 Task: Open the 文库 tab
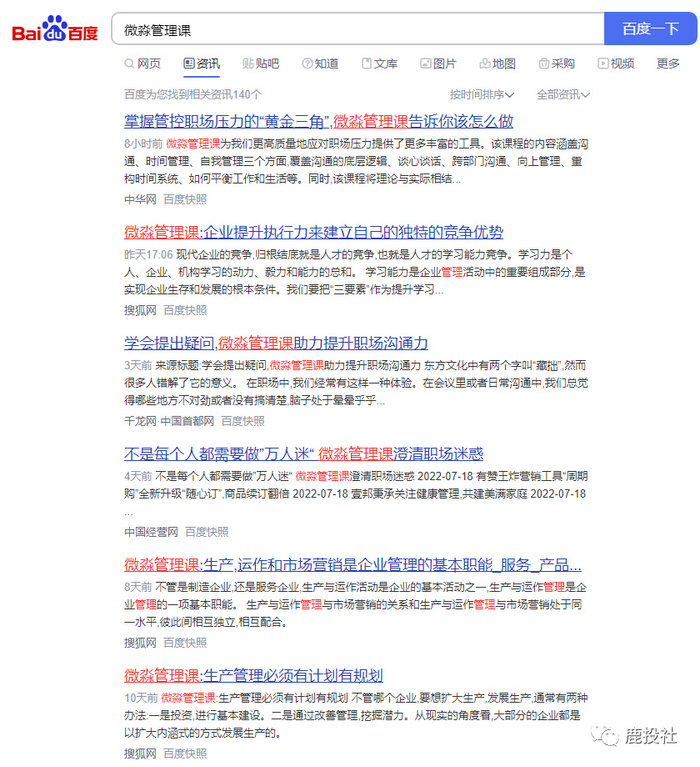(x=379, y=64)
